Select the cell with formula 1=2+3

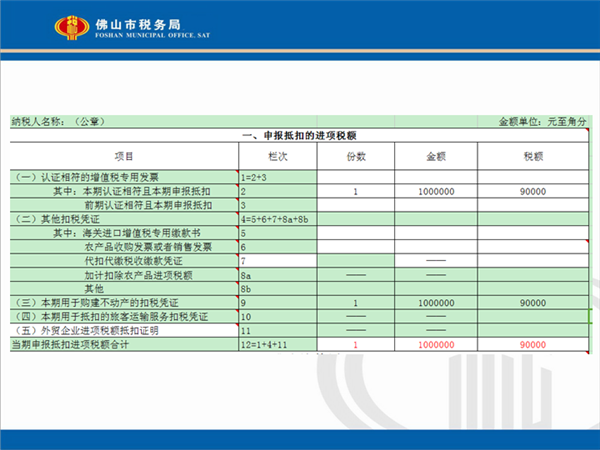pos(278,177)
